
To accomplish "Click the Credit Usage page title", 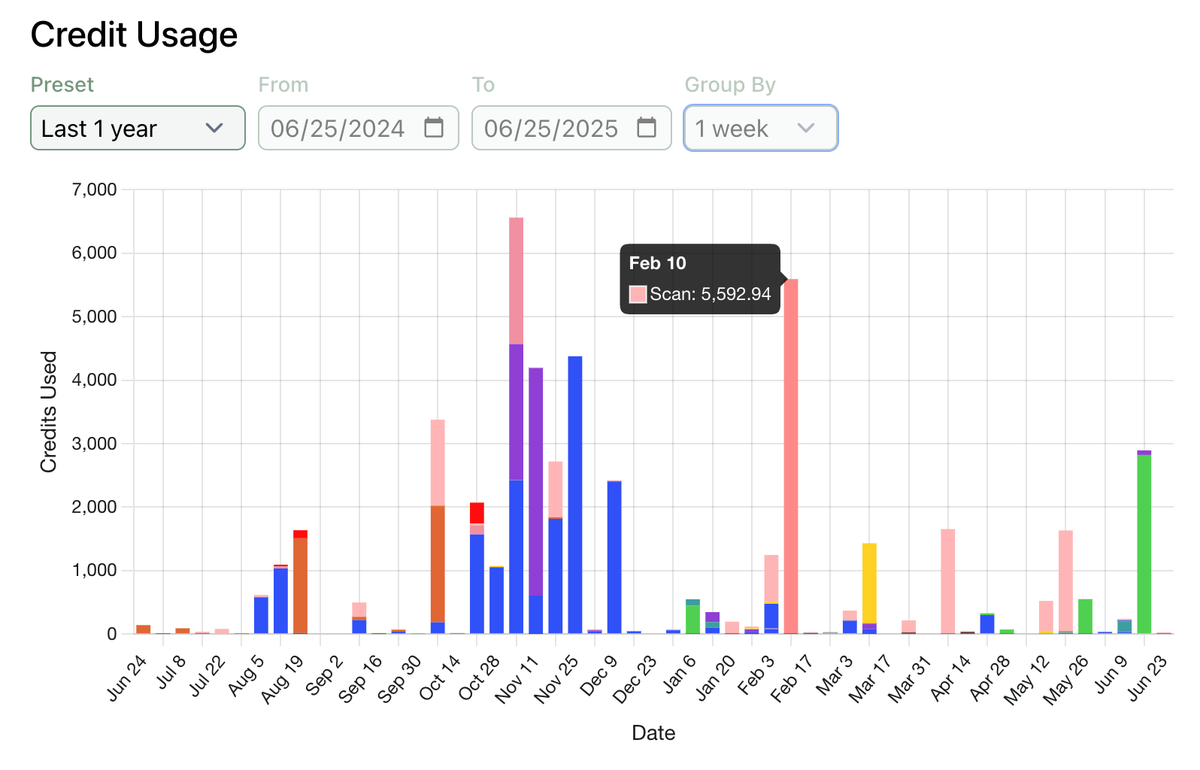I will click(134, 35).
